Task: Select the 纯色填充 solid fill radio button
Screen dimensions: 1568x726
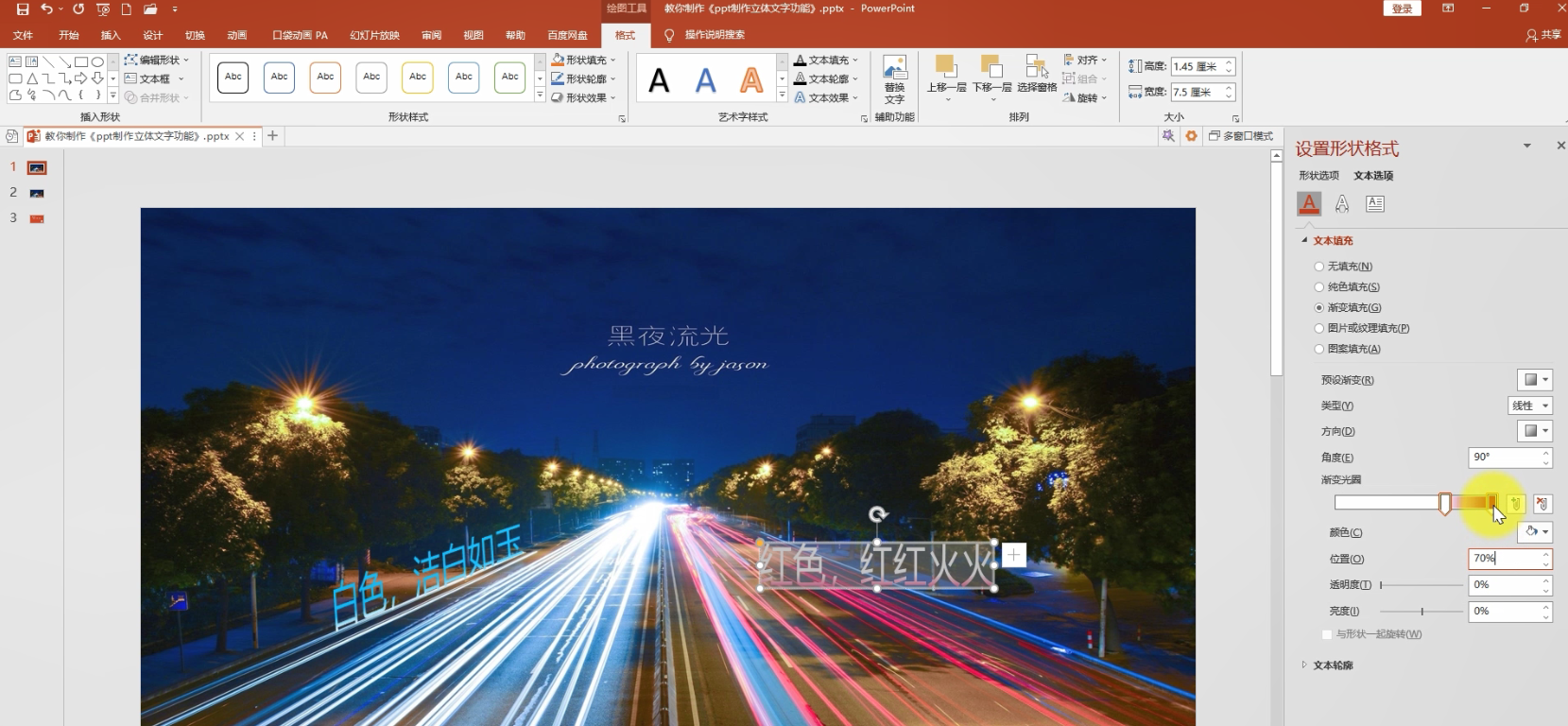Action: 1319,287
